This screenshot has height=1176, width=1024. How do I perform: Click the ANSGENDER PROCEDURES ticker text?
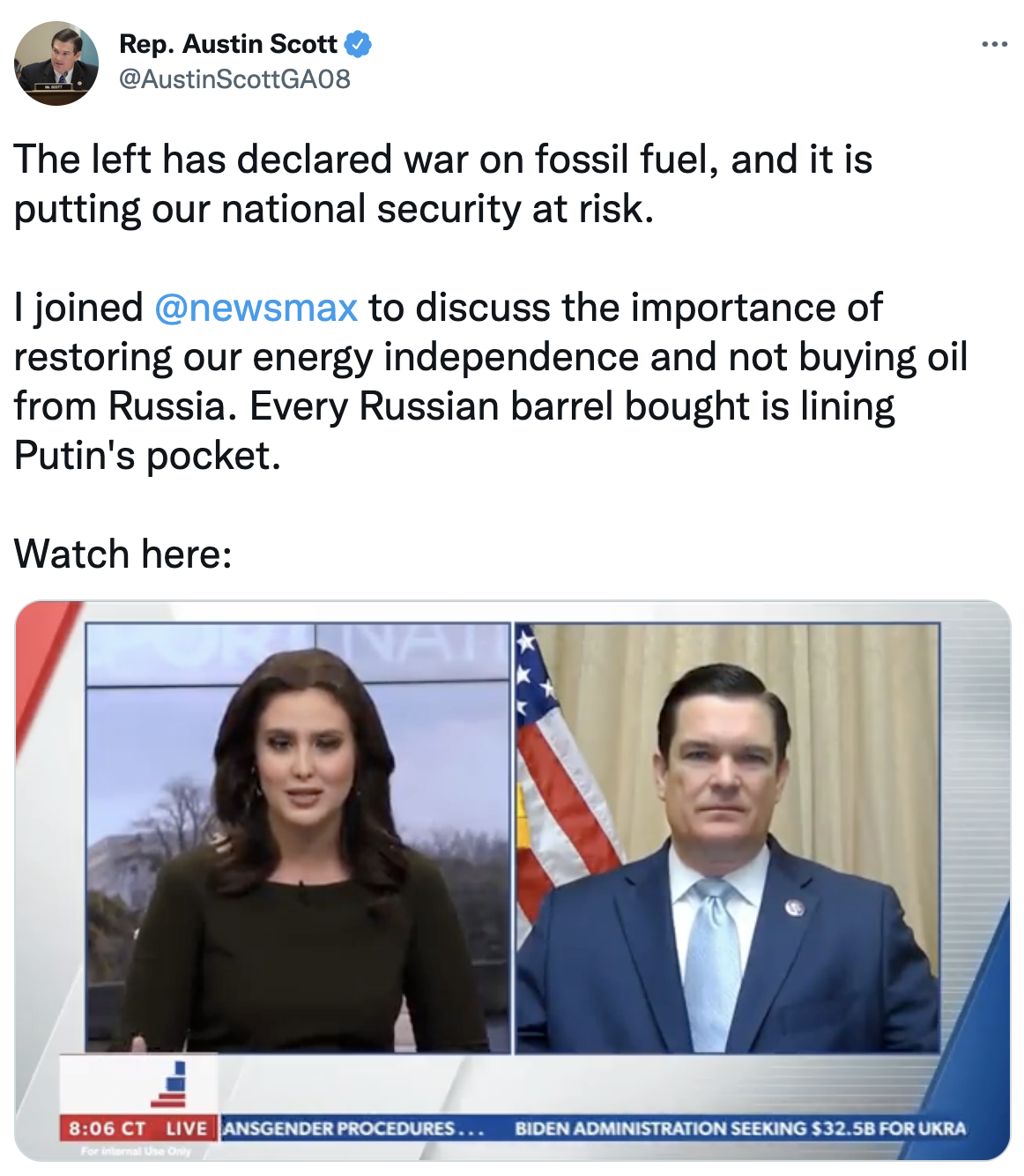tap(352, 1128)
